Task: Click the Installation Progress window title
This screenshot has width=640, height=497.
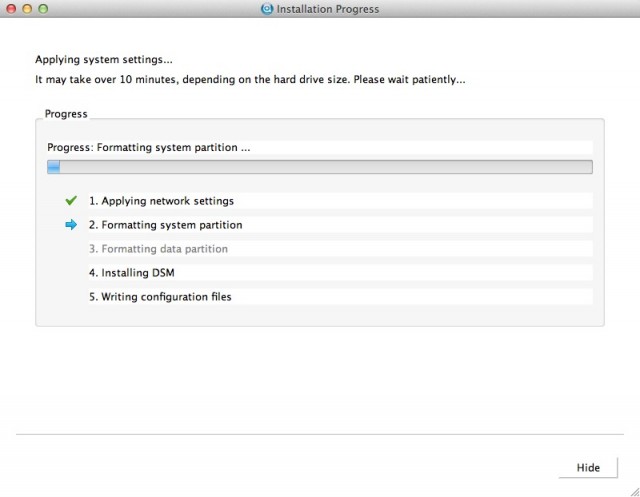Action: click(328, 9)
